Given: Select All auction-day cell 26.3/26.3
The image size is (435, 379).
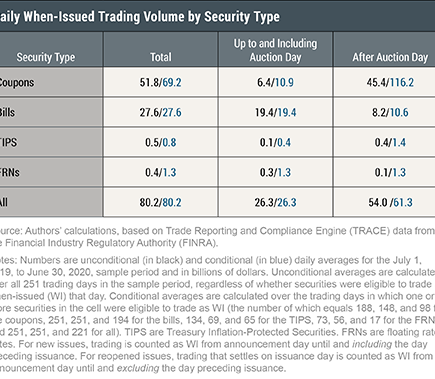Looking at the screenshot, I should click(x=275, y=202).
